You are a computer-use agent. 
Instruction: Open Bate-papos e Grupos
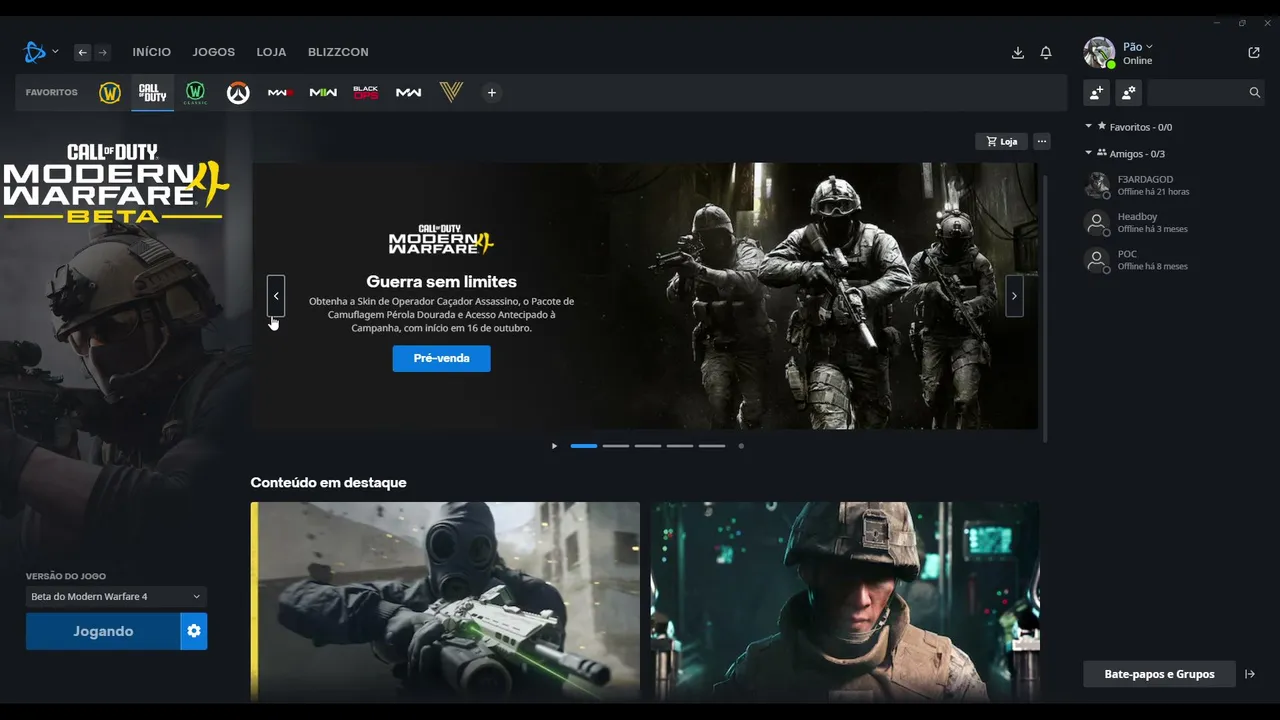point(1160,674)
